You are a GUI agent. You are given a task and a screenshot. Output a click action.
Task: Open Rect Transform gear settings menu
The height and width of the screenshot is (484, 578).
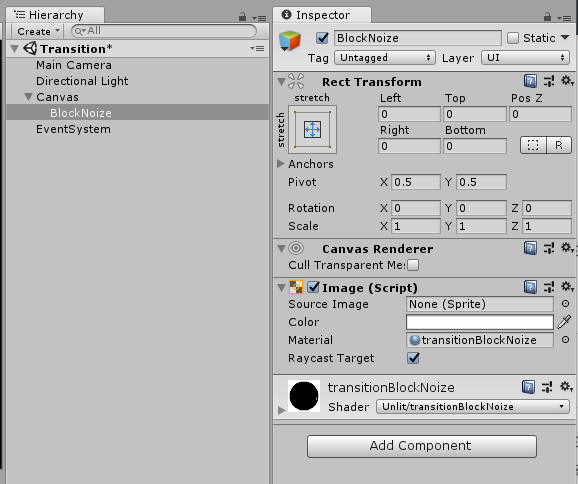pyautogui.click(x=567, y=81)
